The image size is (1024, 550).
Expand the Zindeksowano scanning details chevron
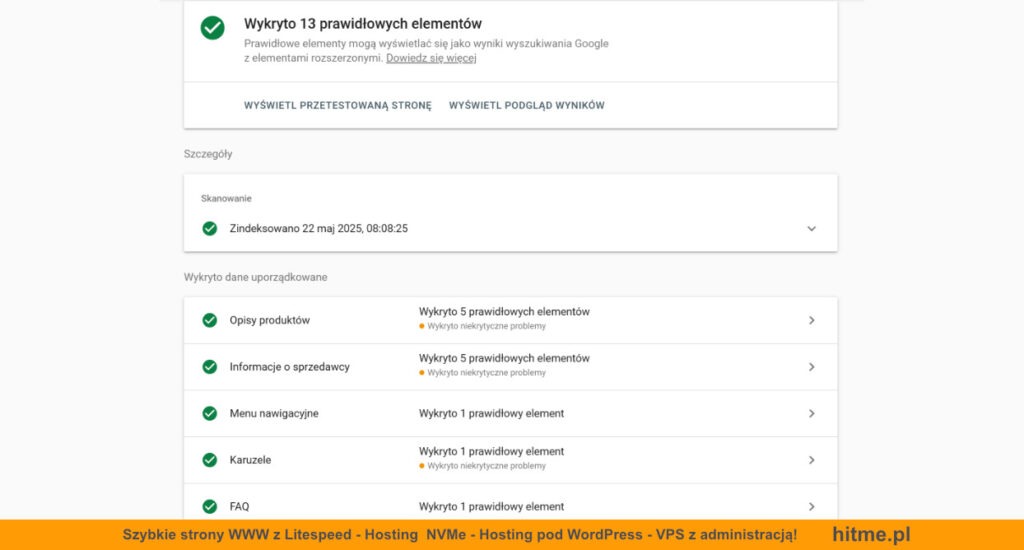click(811, 228)
